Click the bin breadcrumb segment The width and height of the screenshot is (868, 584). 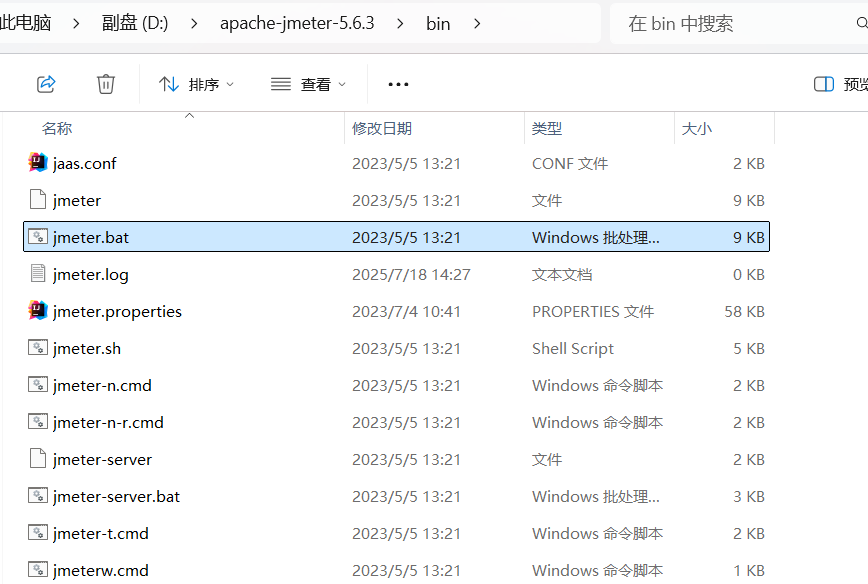point(438,23)
